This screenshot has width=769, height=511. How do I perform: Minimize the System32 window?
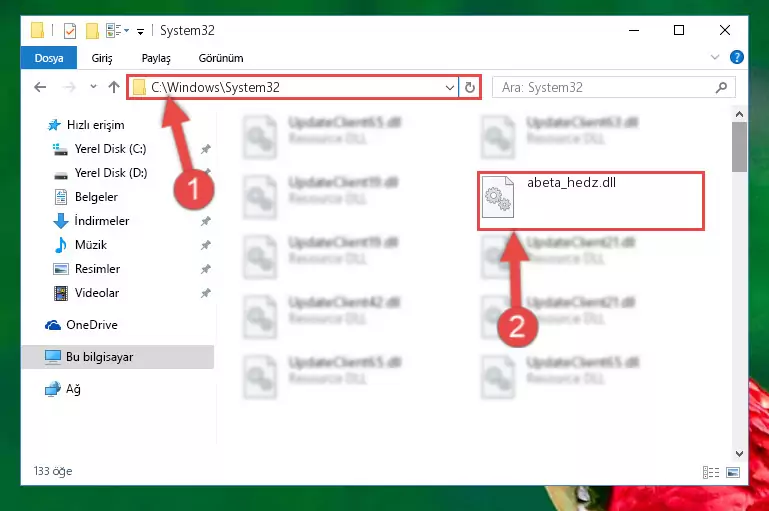pos(634,30)
